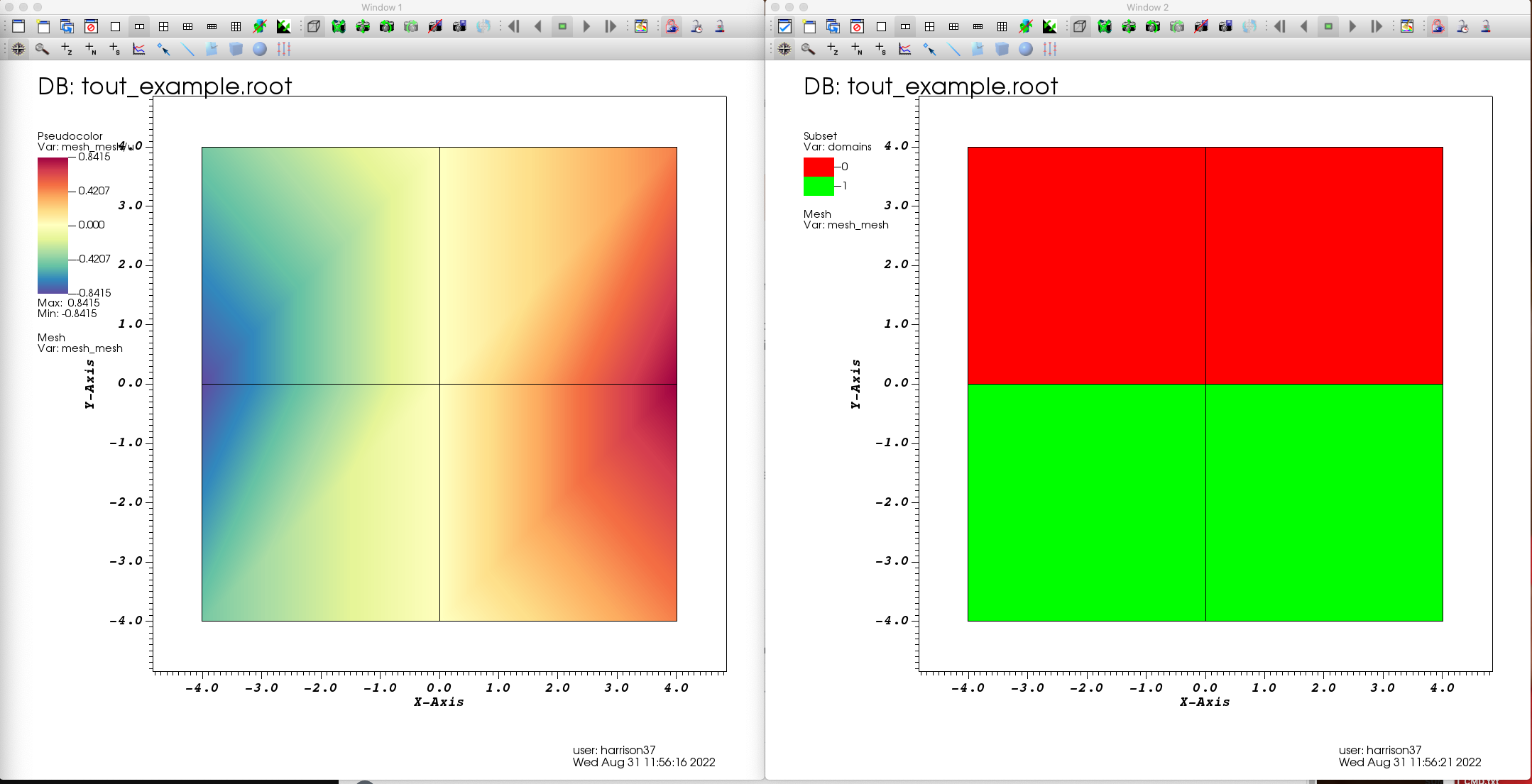Activate the Box tool
The height and width of the screenshot is (784, 1532).
point(236,50)
